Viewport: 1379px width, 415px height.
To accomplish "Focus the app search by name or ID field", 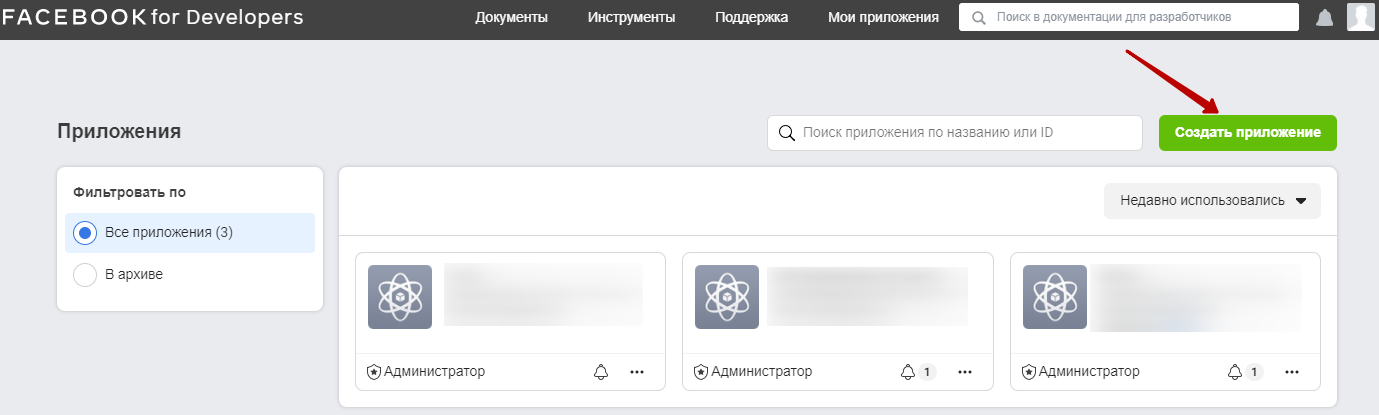I will [x=954, y=133].
